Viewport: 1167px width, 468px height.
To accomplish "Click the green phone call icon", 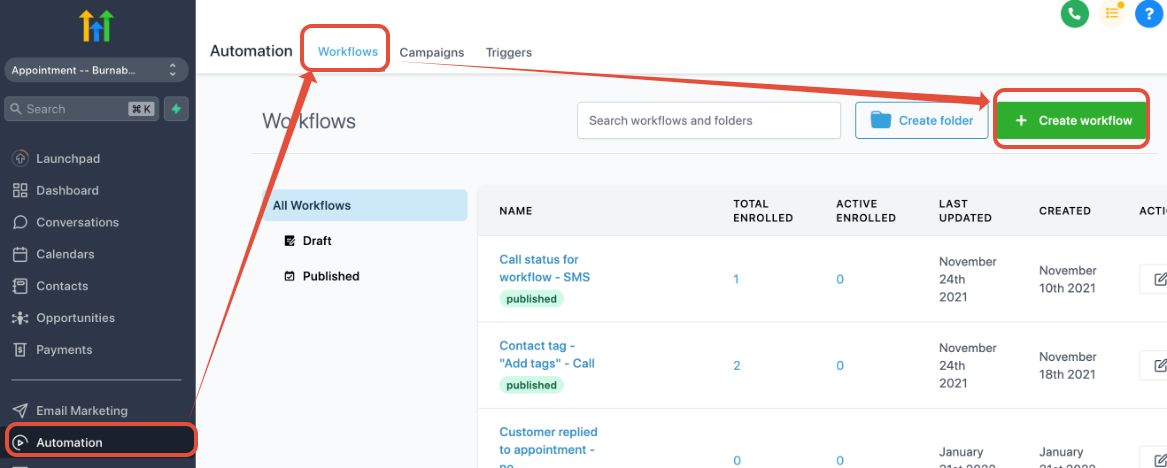I will coord(1074,13).
